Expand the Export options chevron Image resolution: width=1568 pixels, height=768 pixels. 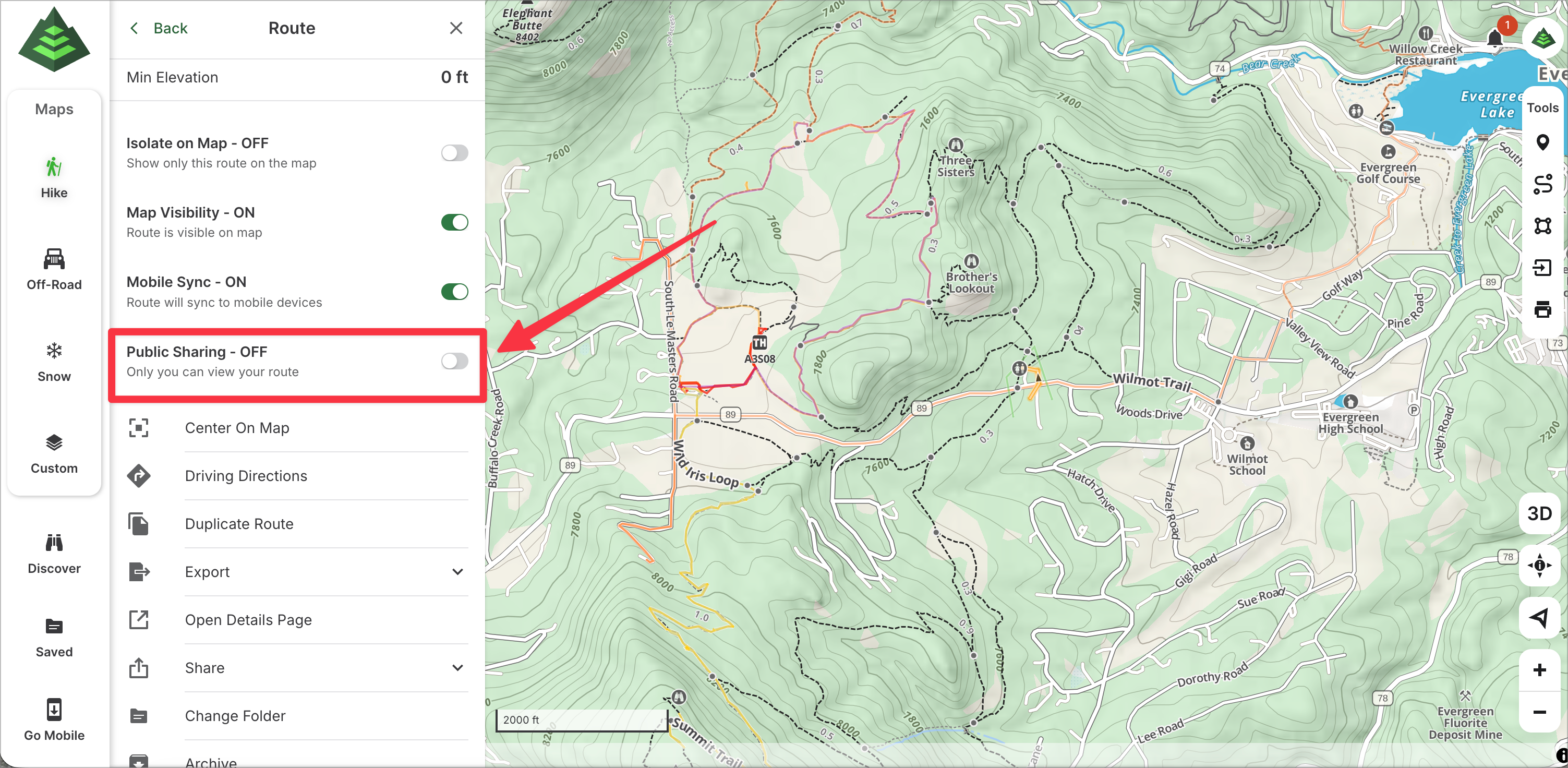coord(457,572)
